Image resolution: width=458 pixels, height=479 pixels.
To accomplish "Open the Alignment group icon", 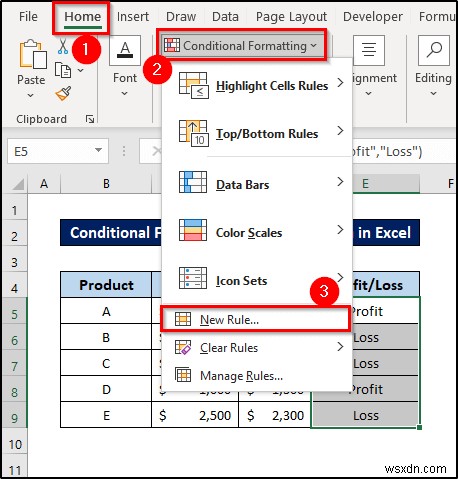I will [369, 50].
